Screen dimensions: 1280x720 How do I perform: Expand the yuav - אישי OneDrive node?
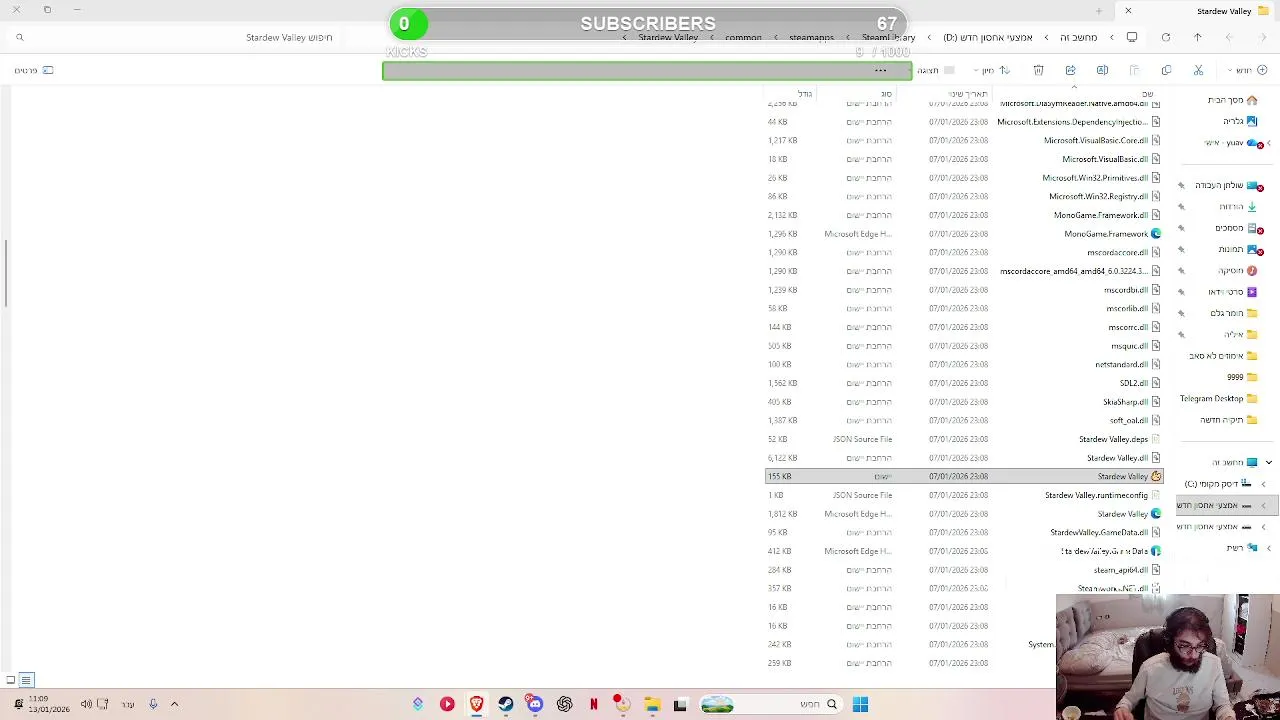1268,143
